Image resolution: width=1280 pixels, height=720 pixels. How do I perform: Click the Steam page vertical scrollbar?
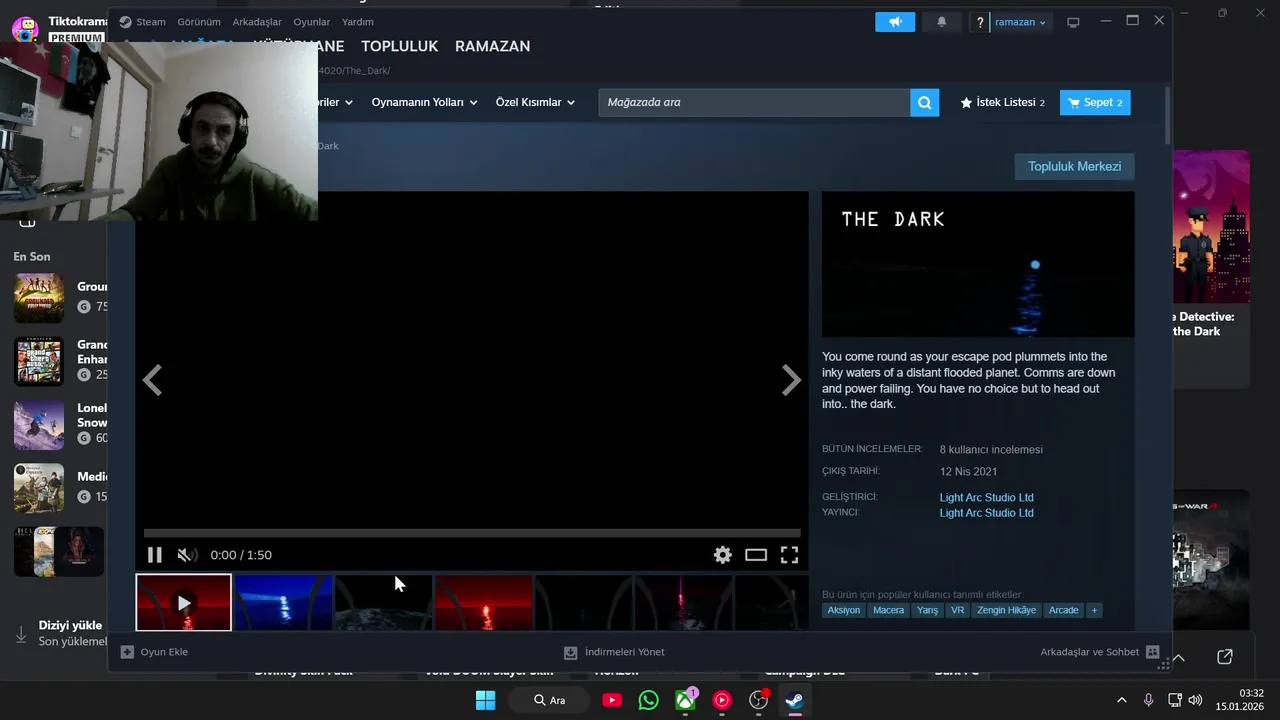(1166, 115)
